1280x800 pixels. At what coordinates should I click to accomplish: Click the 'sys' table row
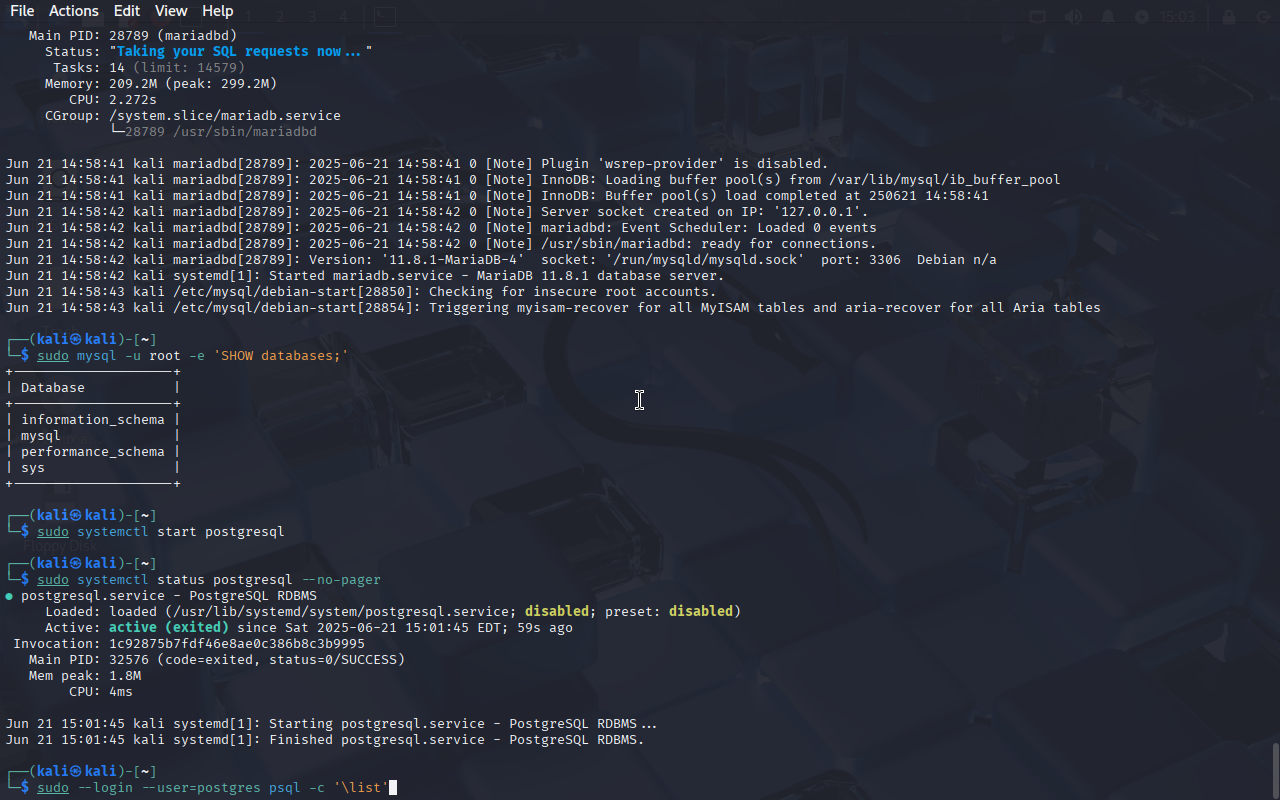pos(33,467)
